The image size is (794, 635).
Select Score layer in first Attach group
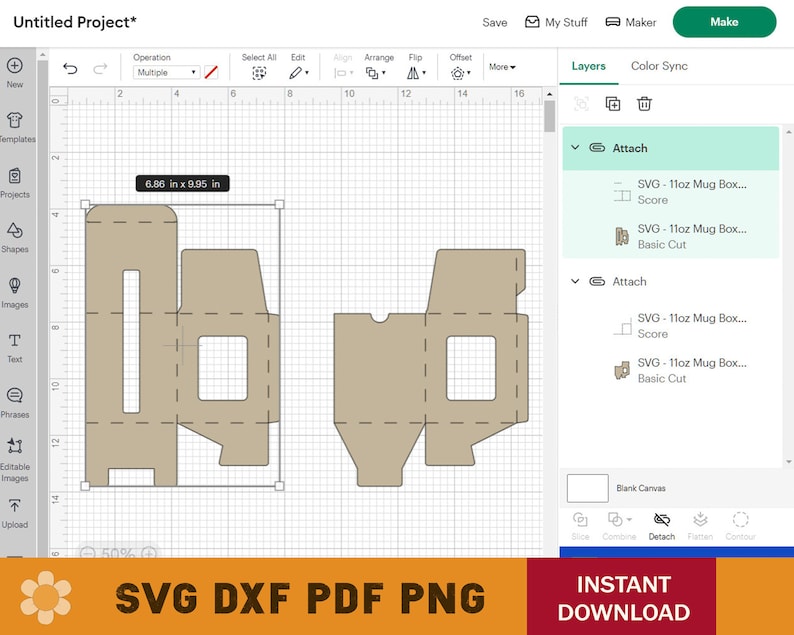pyautogui.click(x=670, y=192)
